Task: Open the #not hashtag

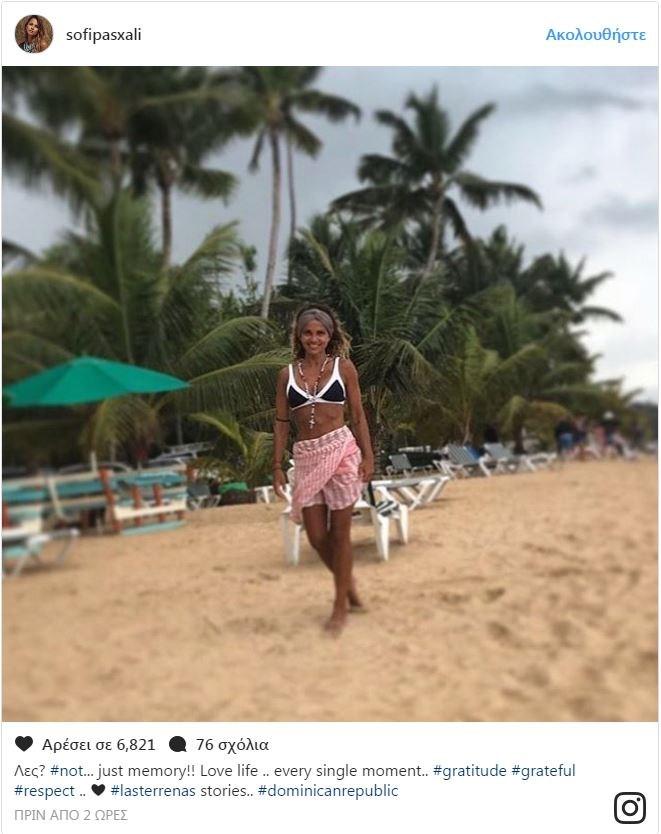Action: pyautogui.click(x=66, y=771)
